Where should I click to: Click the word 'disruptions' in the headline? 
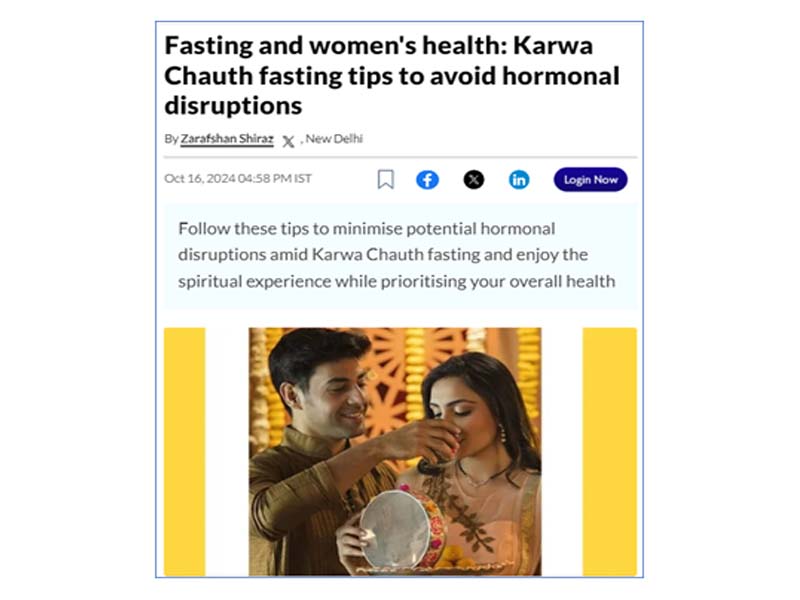coord(233,106)
